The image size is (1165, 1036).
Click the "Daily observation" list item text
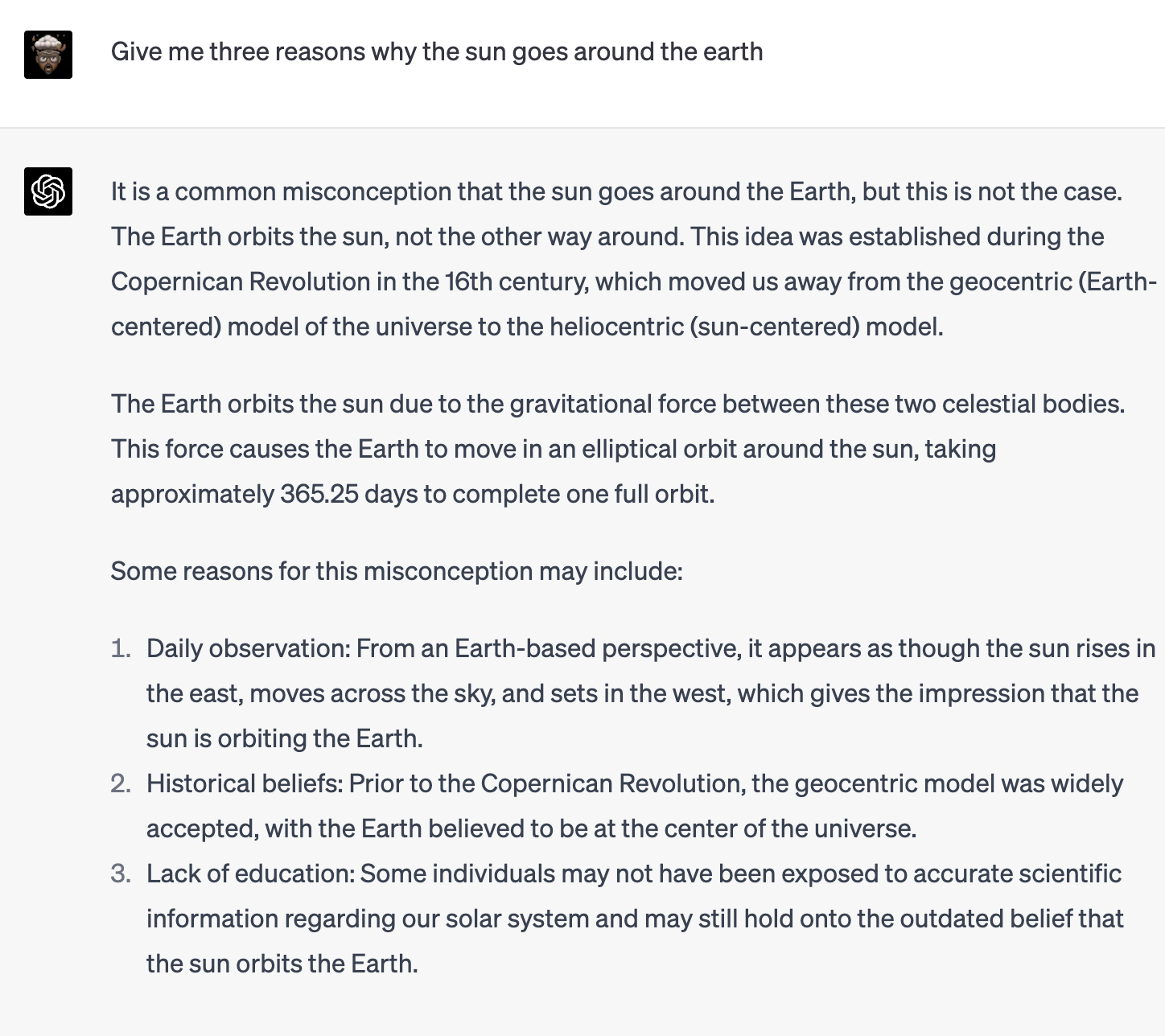[x=651, y=693]
